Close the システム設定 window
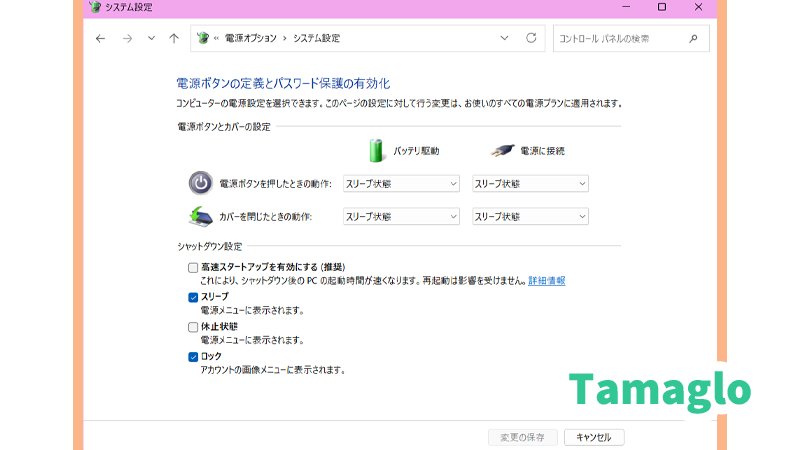This screenshot has height=450, width=800. tap(698, 7)
